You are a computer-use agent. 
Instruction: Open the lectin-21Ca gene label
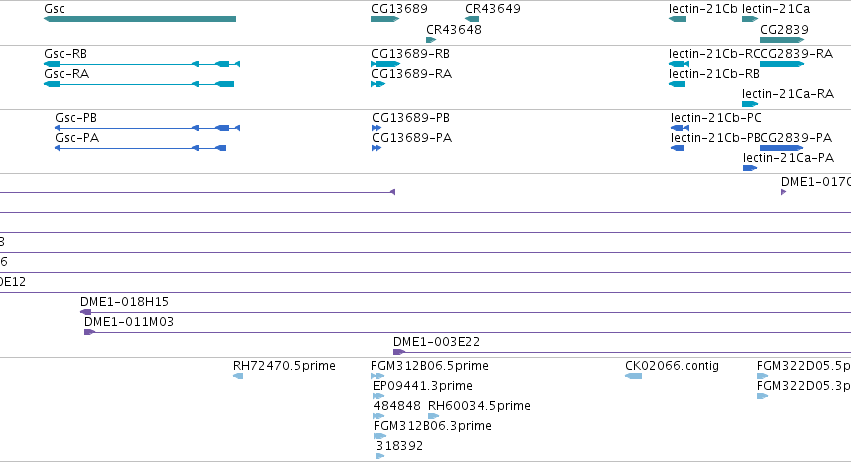coord(776,9)
